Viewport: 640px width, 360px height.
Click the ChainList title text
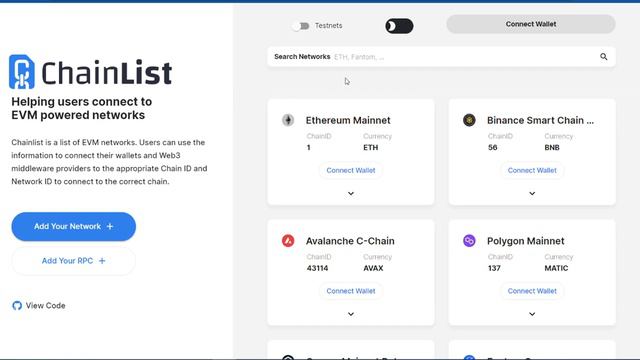tap(107, 73)
